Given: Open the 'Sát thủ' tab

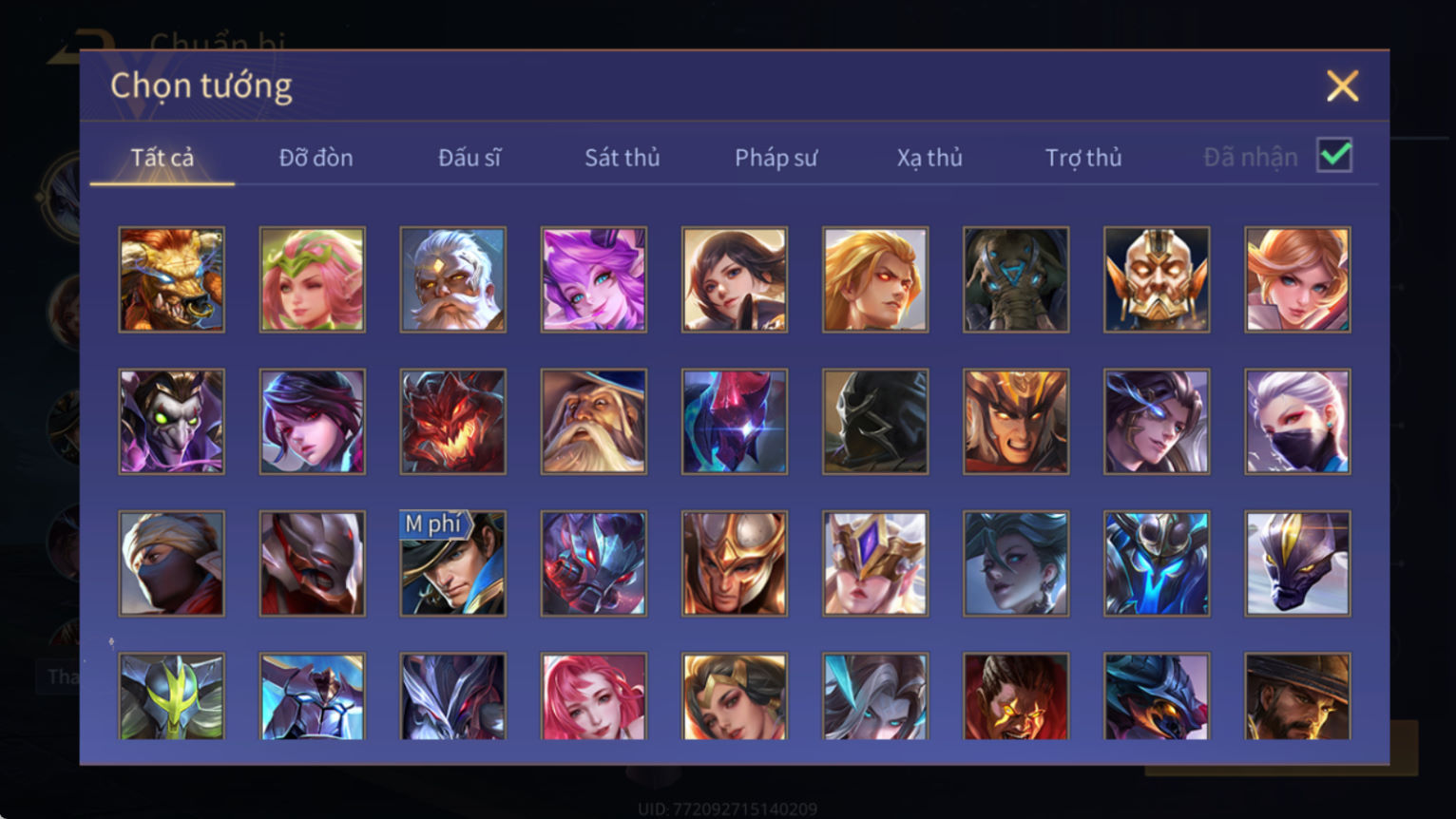Looking at the screenshot, I should point(623,158).
